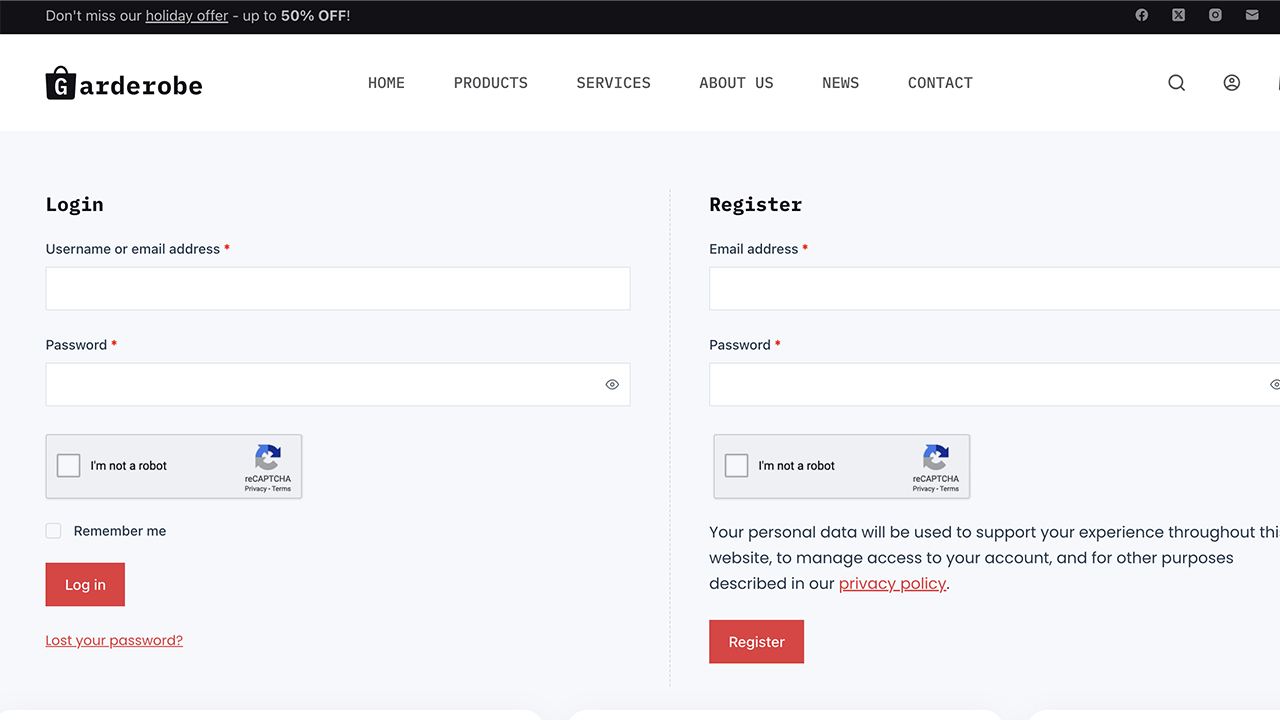
Task: Check I'm not a robot under Login
Action: point(68,465)
